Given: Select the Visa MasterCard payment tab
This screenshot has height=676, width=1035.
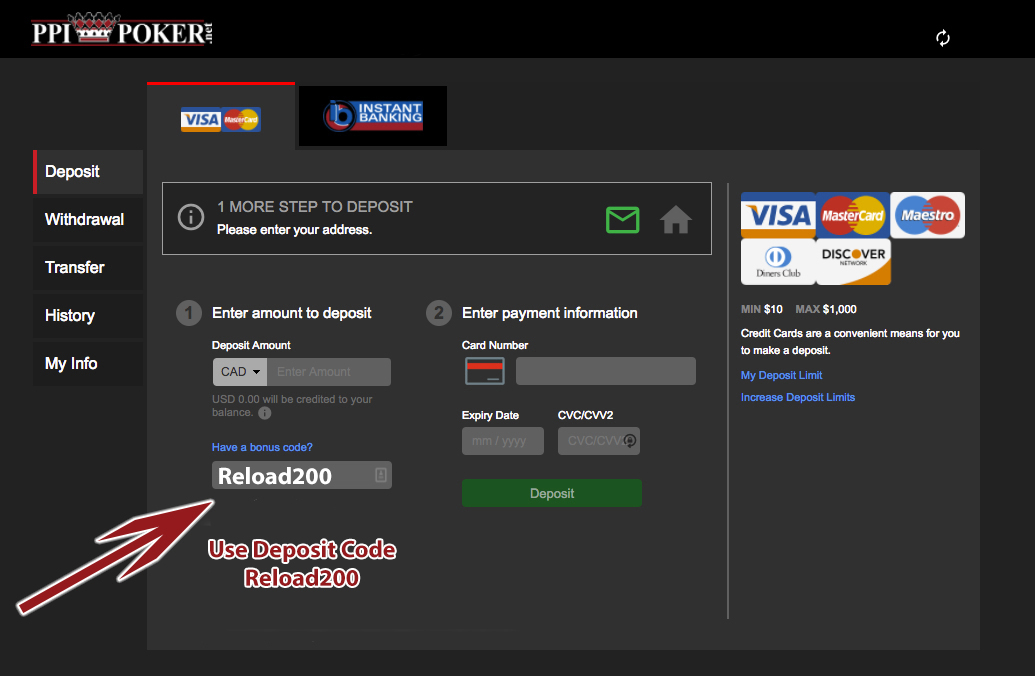Looking at the screenshot, I should [220, 118].
